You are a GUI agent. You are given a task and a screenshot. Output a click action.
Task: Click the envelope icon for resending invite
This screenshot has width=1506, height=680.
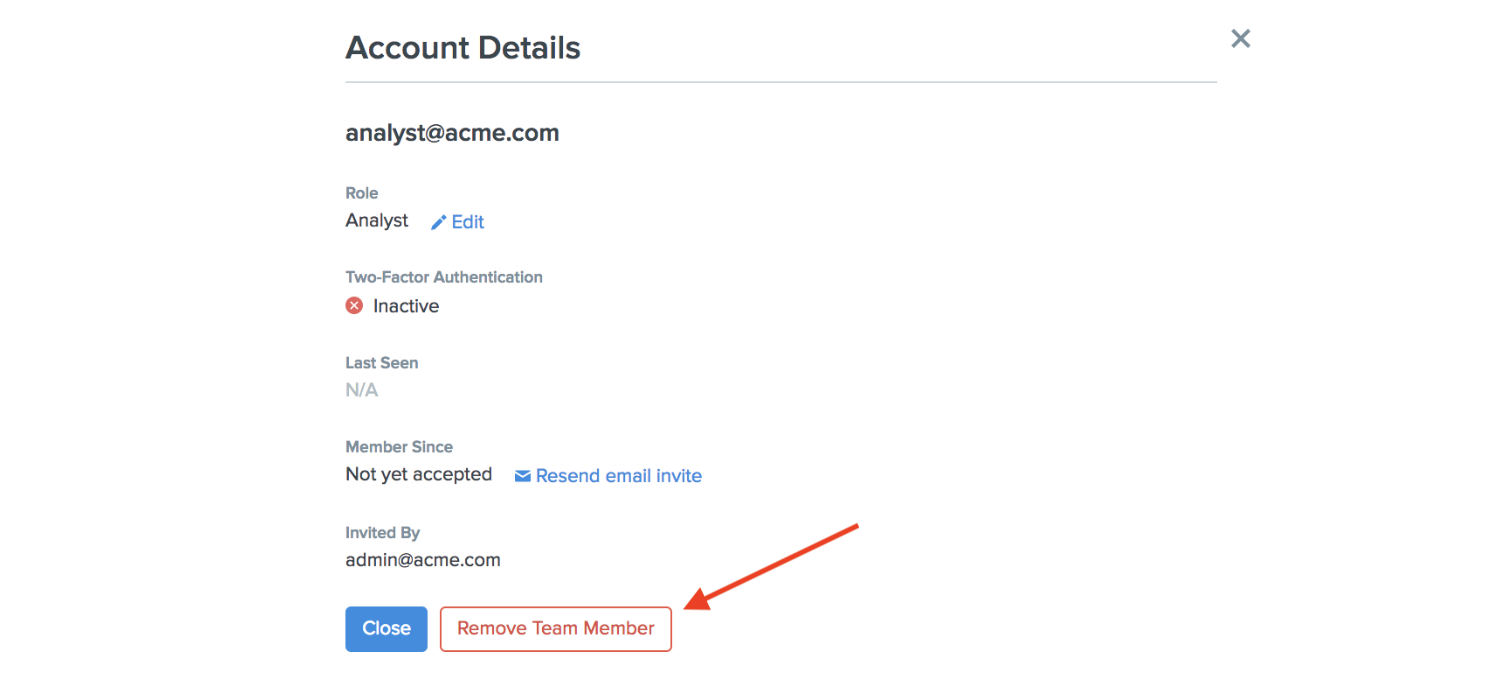[522, 476]
